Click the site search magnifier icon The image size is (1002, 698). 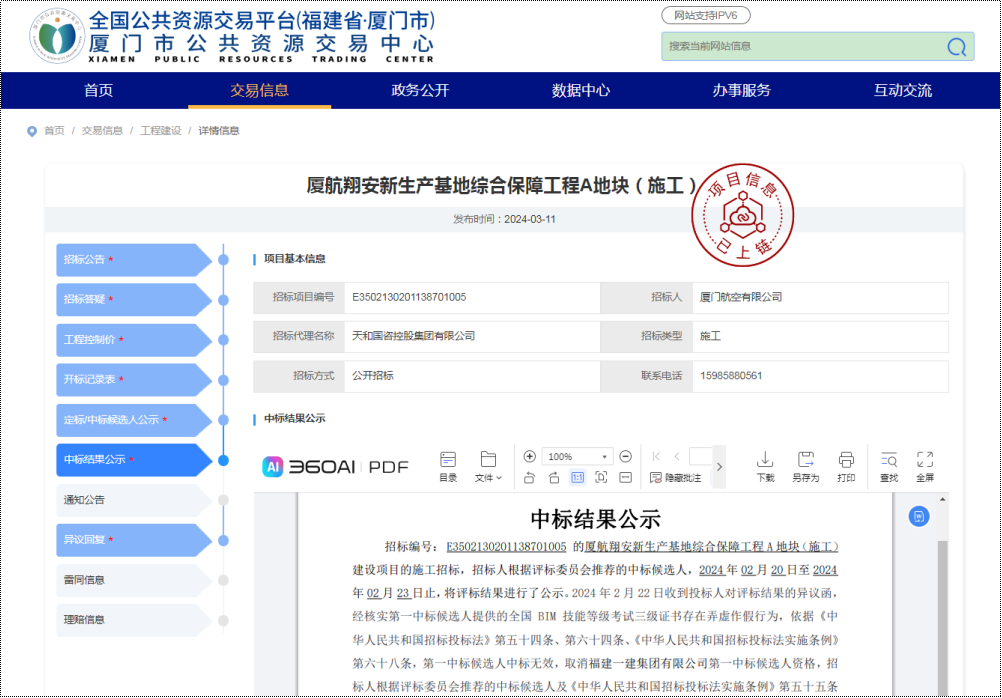(x=955, y=47)
